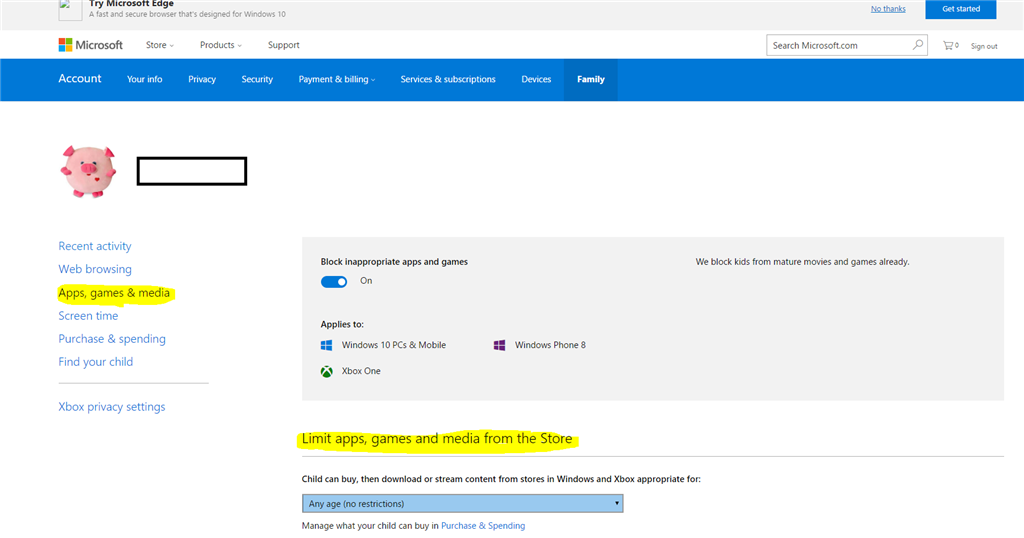Image resolution: width=1024 pixels, height=538 pixels.
Task: Turn off Block inappropriate apps toggle
Action: [334, 281]
